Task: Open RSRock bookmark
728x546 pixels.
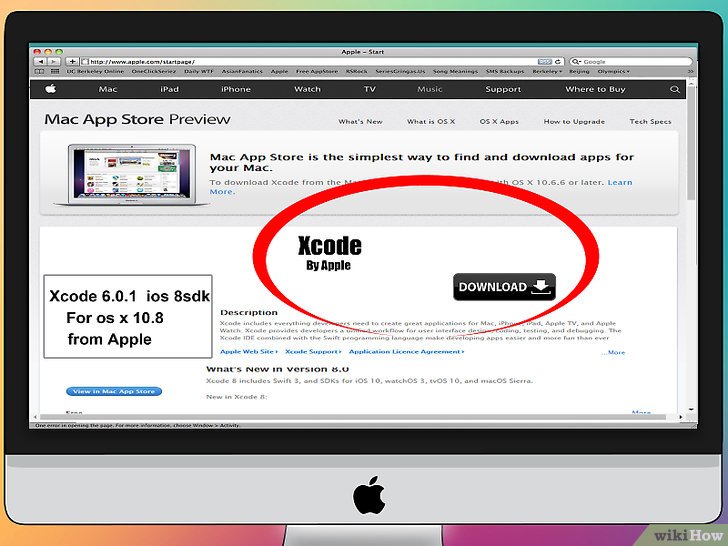Action: coord(357,72)
